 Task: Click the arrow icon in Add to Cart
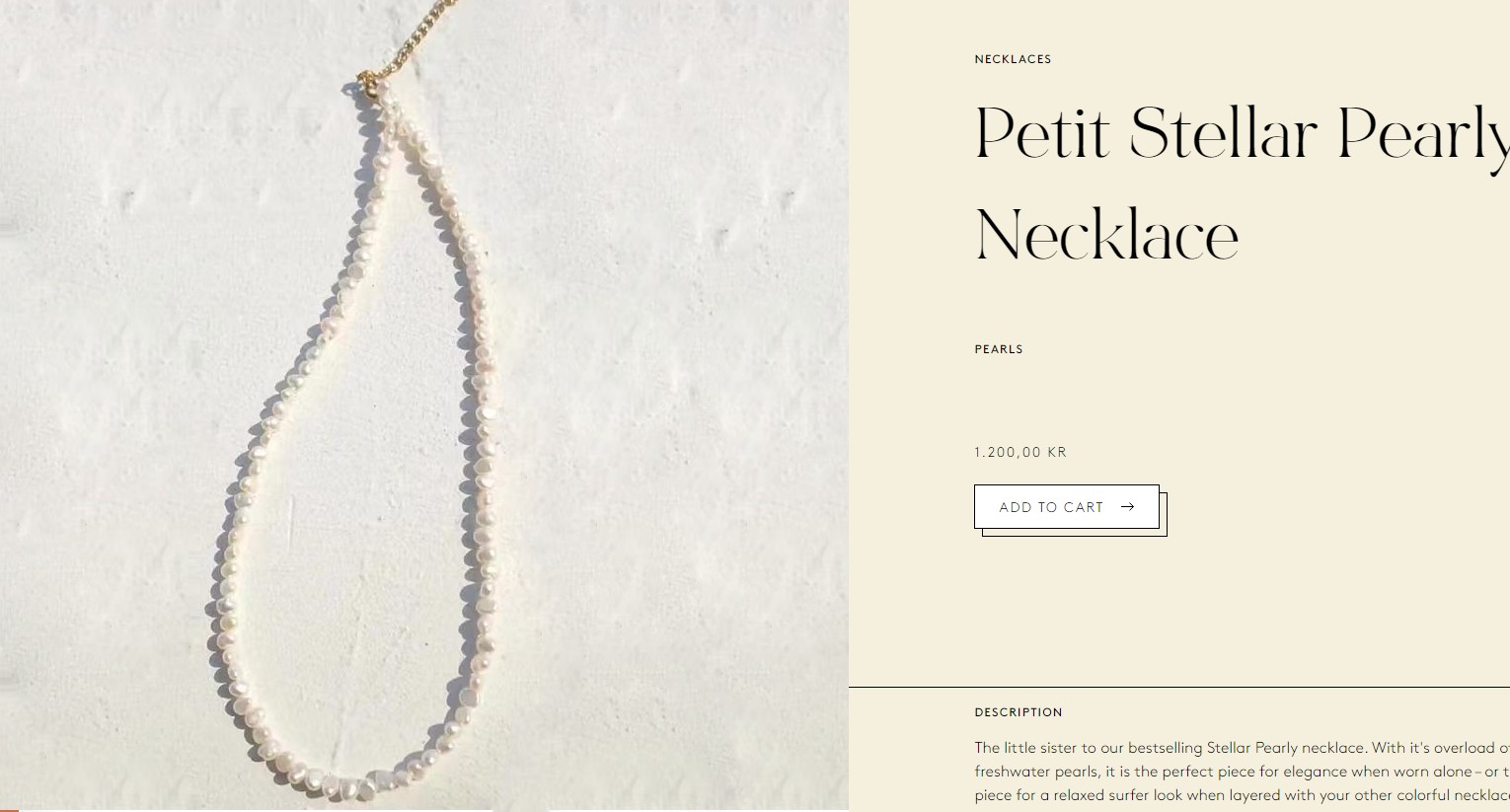(1127, 507)
